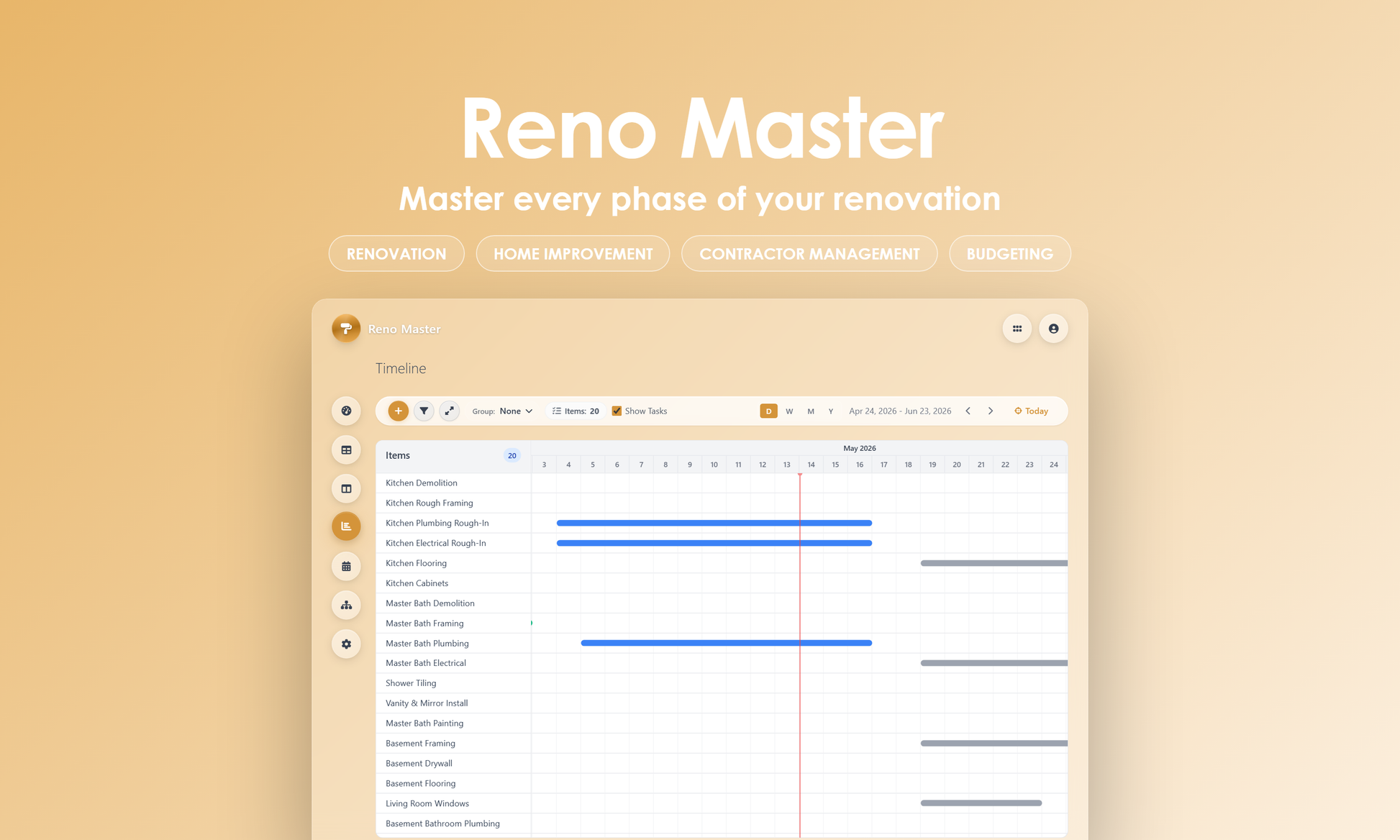Open the calendar sidebar icon
This screenshot has width=1400, height=840.
point(346,566)
